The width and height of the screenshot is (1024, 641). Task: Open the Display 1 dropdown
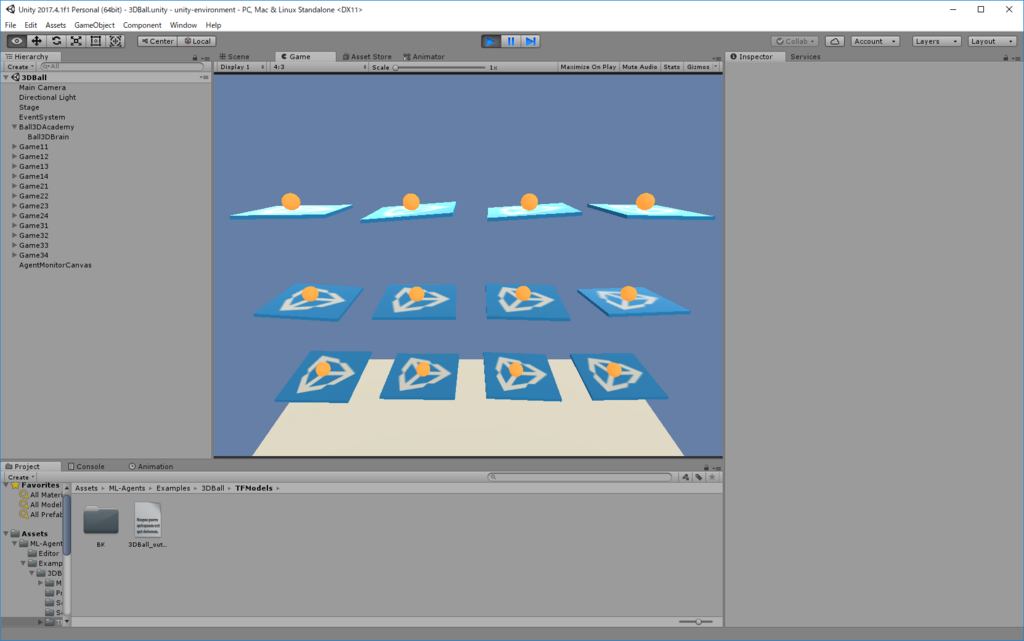pyautogui.click(x=242, y=67)
